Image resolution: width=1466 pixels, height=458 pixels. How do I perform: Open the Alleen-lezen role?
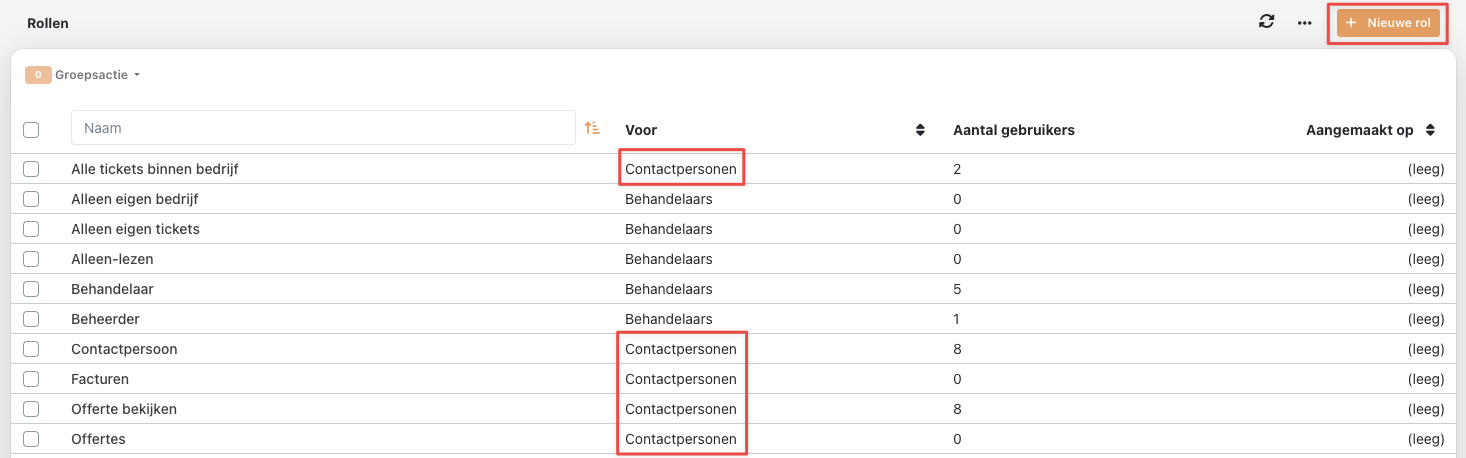112,259
